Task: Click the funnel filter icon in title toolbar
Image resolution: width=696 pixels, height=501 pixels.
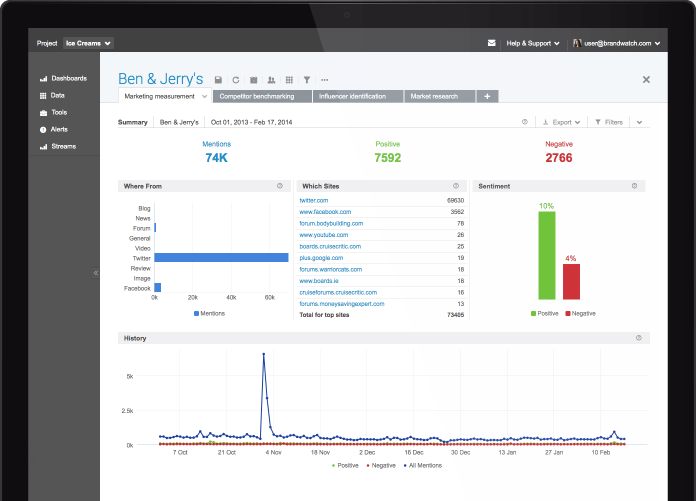Action: pos(307,80)
